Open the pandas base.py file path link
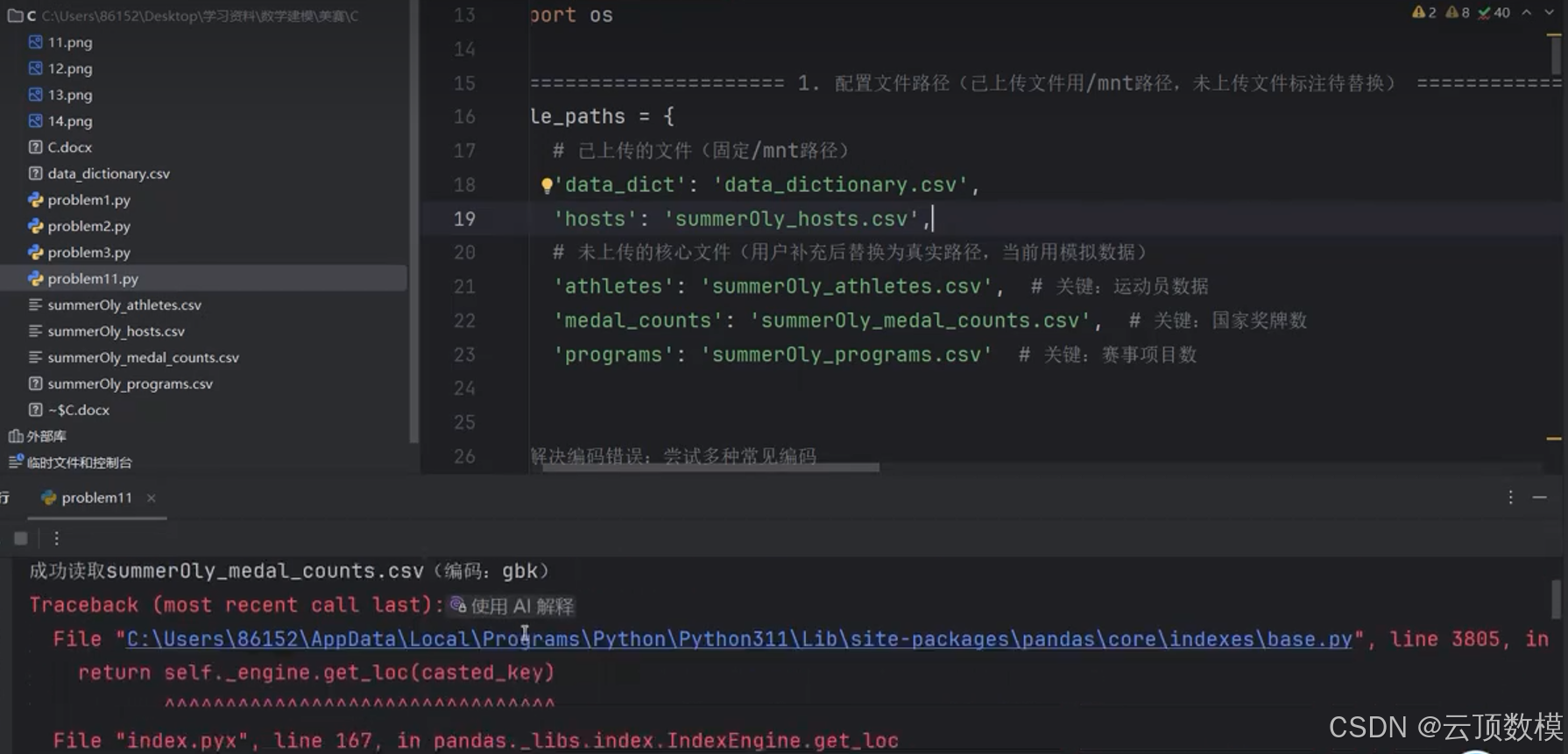1568x754 pixels. pos(739,639)
